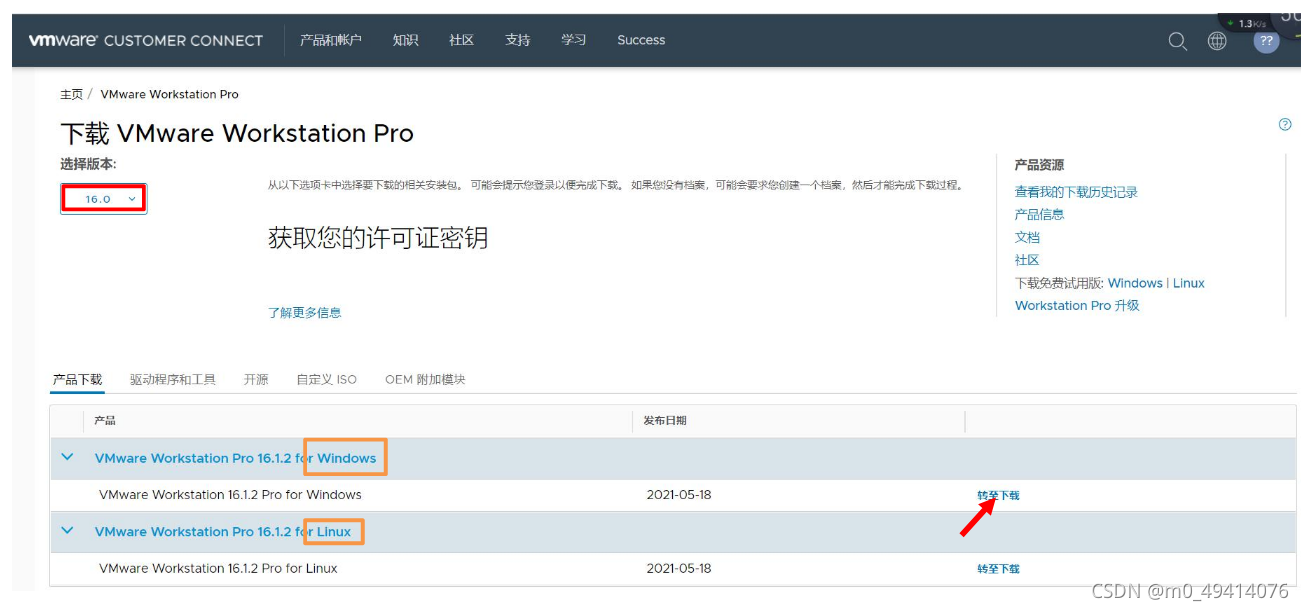Open VMware Workstation Pro 16.1.2 for Windows link
The width and height of the screenshot is (1304, 611).
(x=235, y=458)
